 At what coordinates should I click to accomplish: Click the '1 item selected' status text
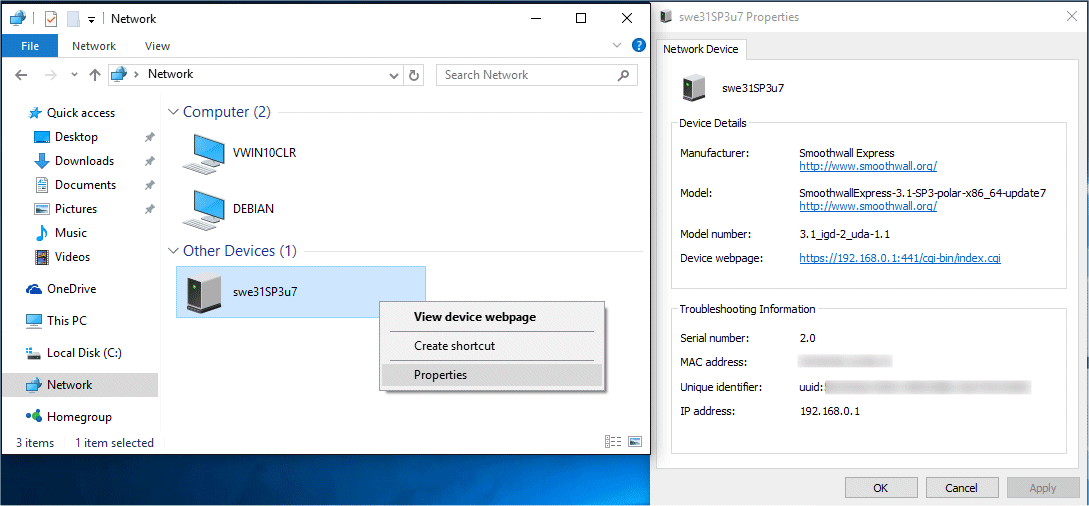click(115, 443)
